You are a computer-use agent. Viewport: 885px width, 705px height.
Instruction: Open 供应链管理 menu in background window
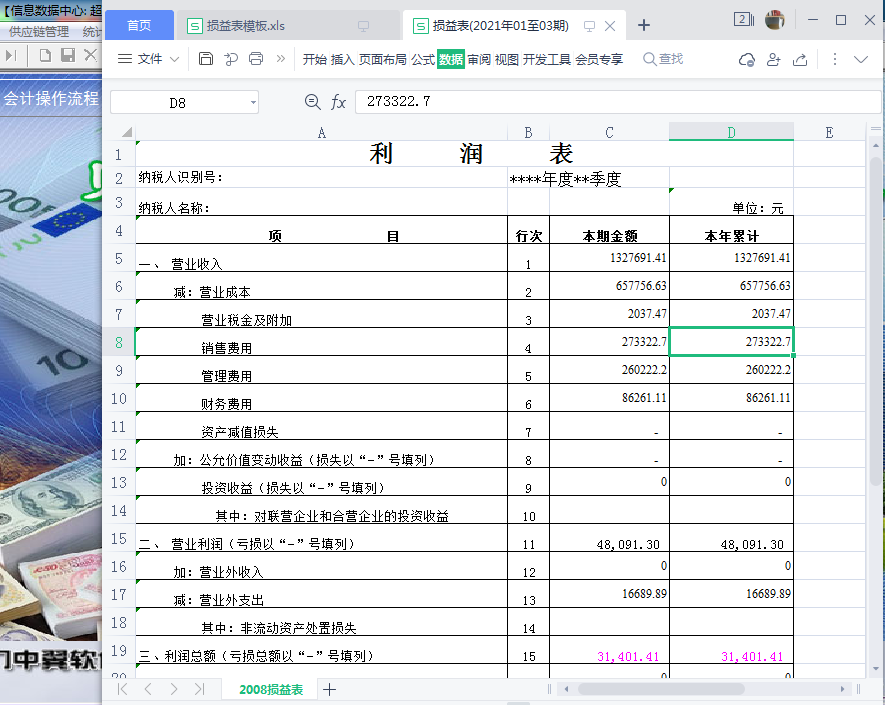pos(38,32)
